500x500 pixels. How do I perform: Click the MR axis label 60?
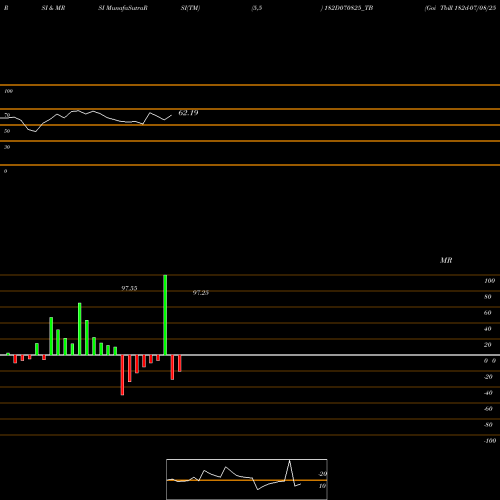[x=488, y=313]
